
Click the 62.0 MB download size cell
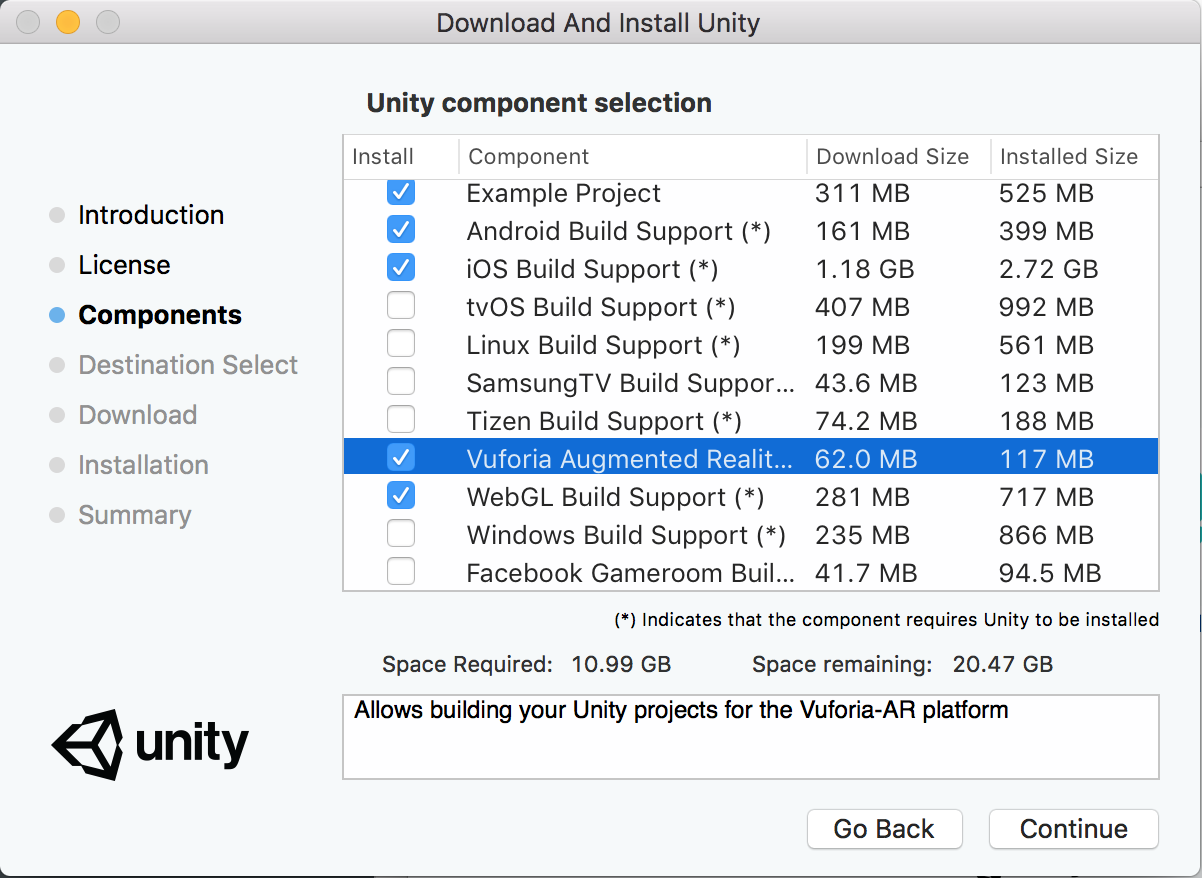(x=866, y=459)
